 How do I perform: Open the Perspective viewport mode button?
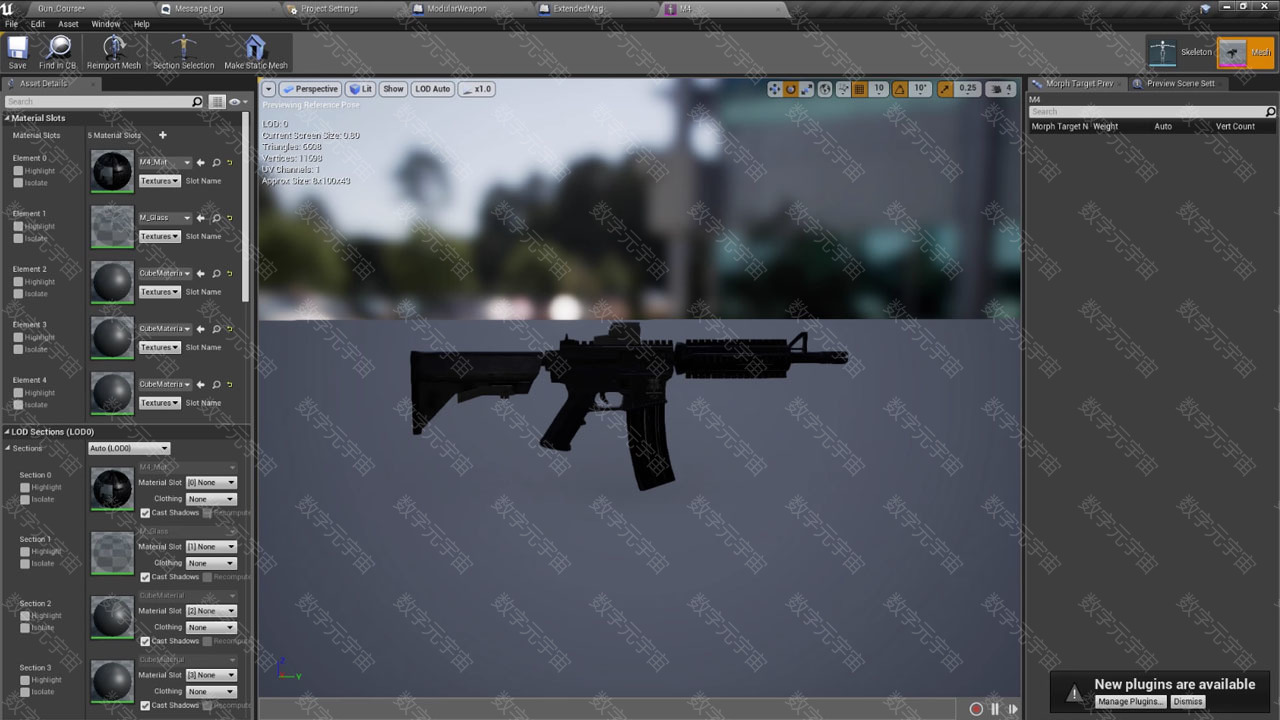click(310, 89)
